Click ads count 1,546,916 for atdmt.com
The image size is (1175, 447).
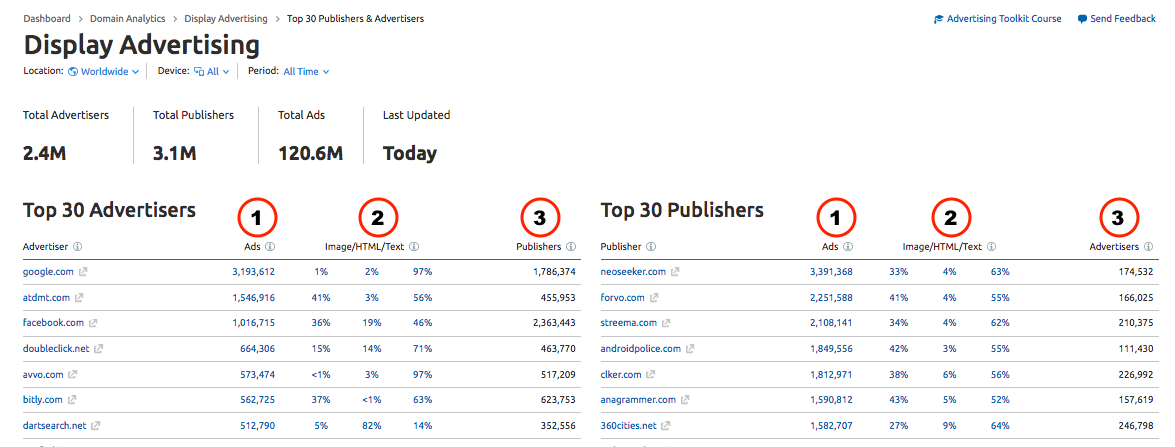[x=253, y=297]
